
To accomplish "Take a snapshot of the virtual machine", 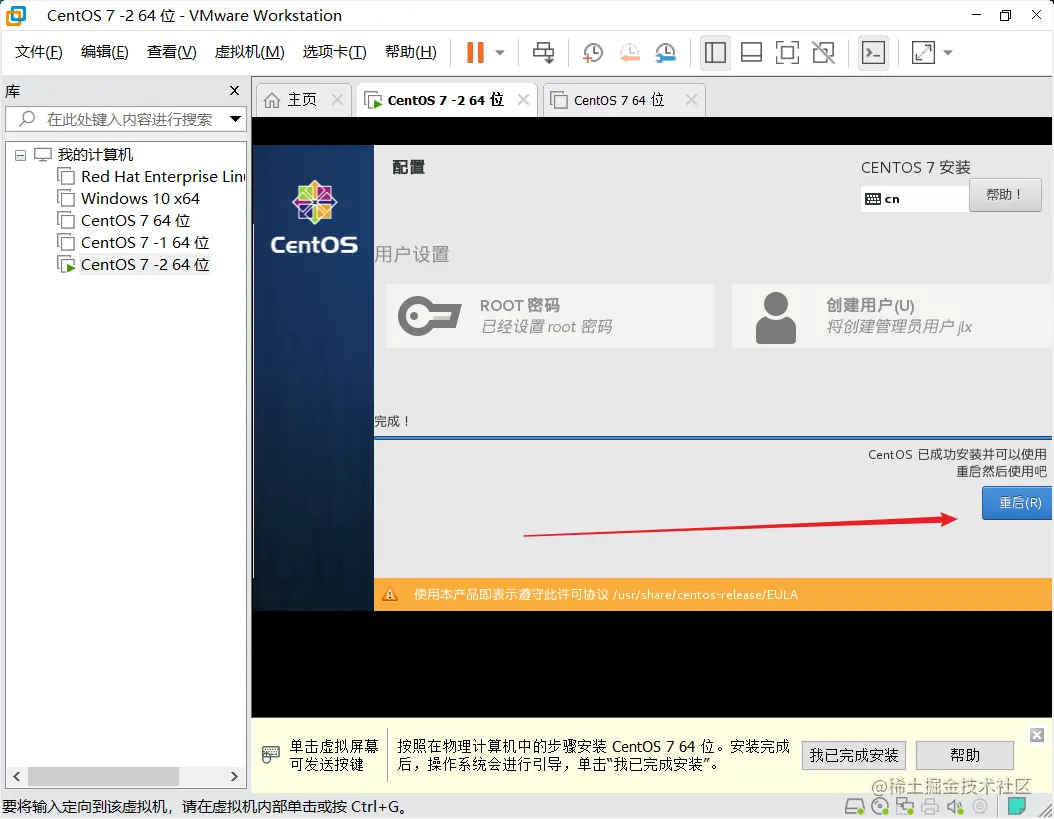I will click(593, 52).
